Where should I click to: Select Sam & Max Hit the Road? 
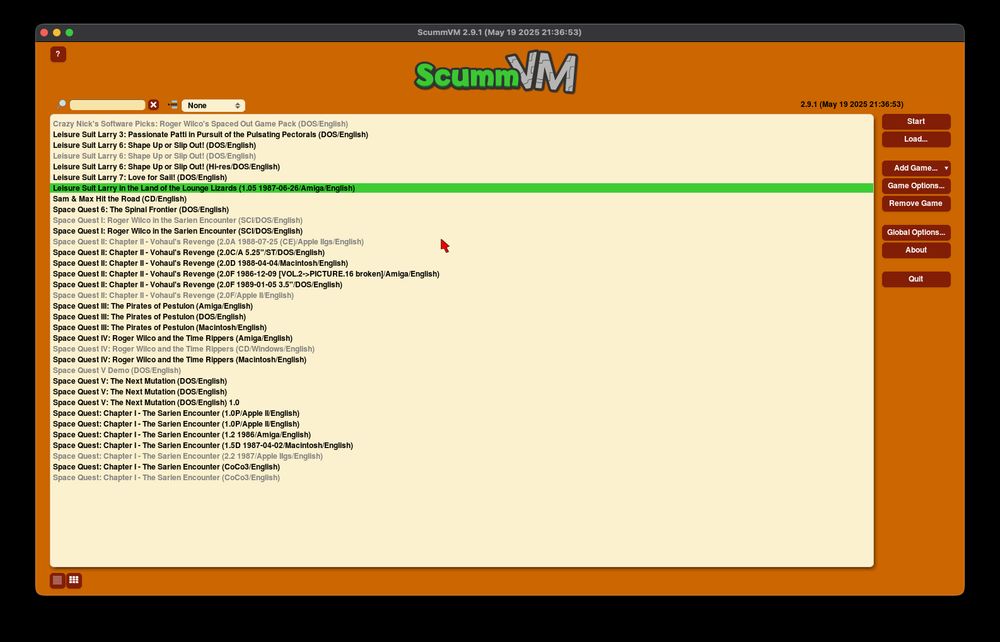462,199
